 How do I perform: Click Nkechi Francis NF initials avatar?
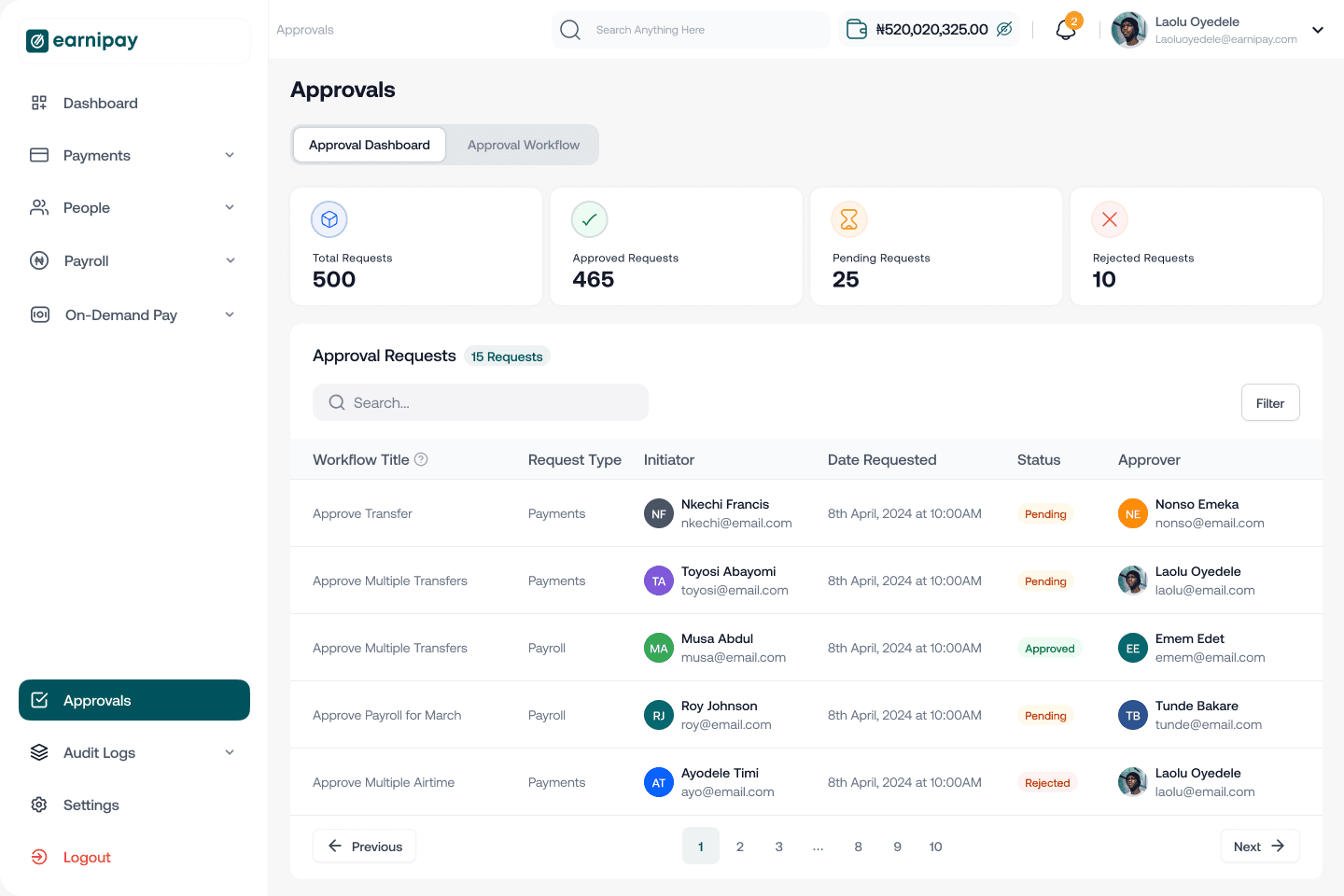[x=659, y=513]
